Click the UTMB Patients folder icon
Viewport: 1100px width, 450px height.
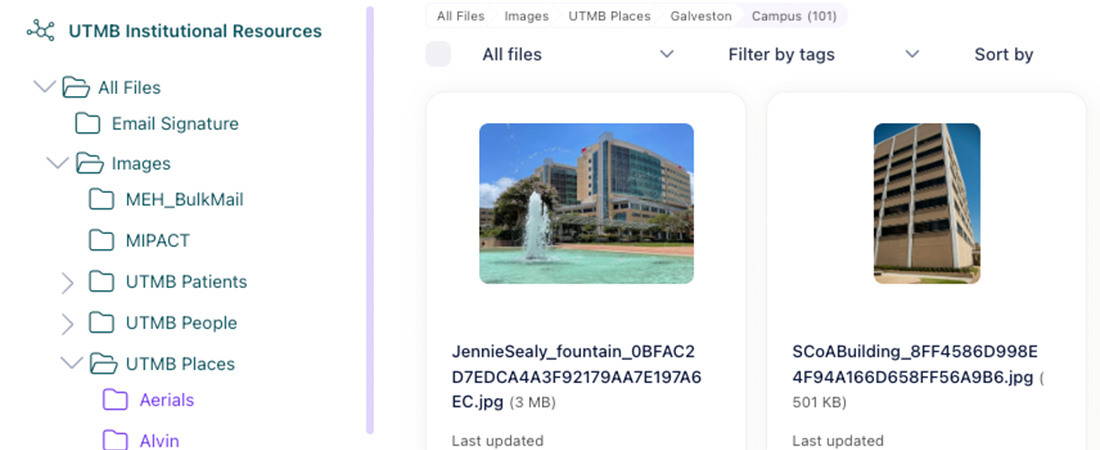pyautogui.click(x=102, y=282)
